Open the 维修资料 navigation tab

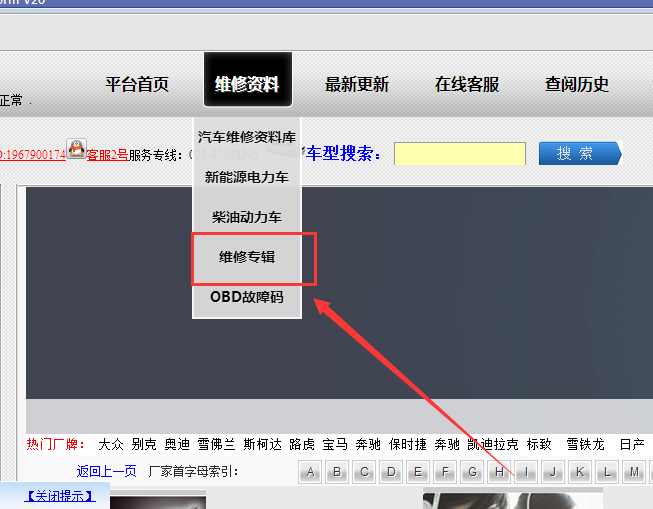[247, 79]
